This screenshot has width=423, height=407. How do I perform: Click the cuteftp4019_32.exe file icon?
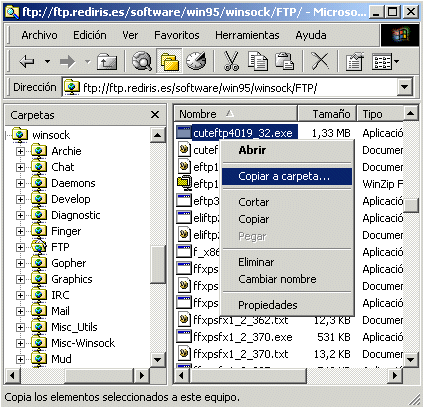click(183, 133)
